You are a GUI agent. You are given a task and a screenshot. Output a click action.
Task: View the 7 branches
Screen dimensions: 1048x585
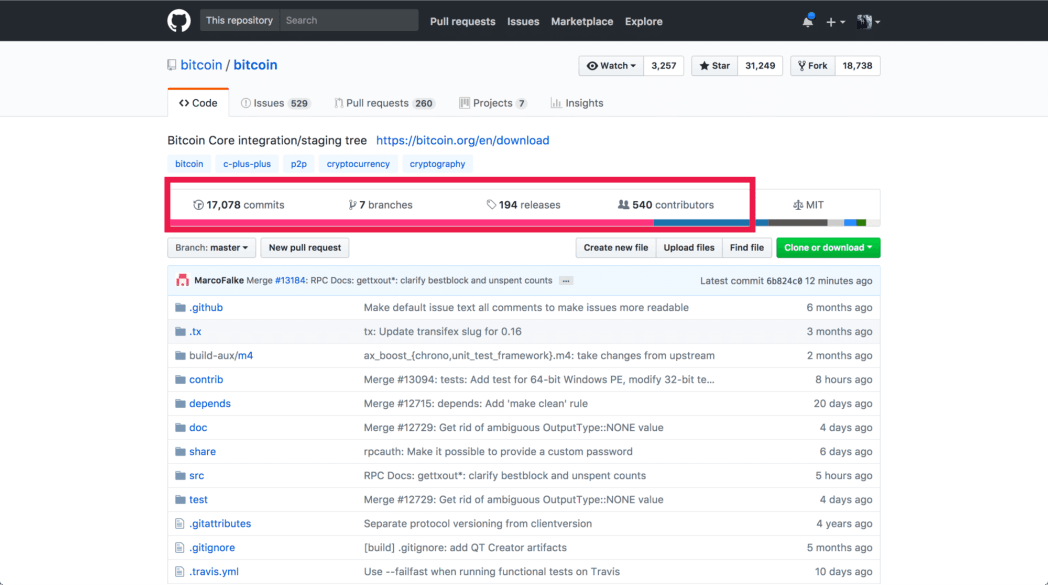click(380, 205)
